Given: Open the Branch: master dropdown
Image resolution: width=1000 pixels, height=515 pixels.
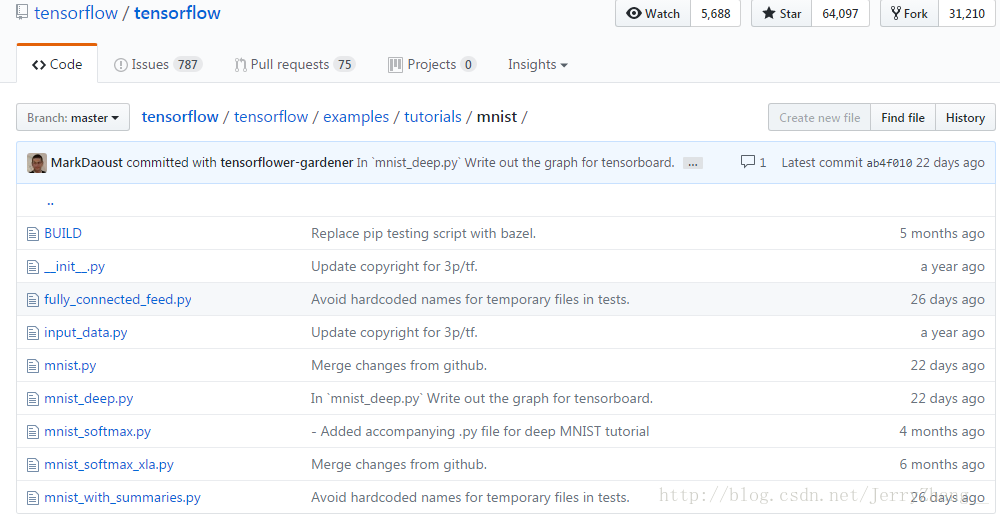Looking at the screenshot, I should coord(73,117).
